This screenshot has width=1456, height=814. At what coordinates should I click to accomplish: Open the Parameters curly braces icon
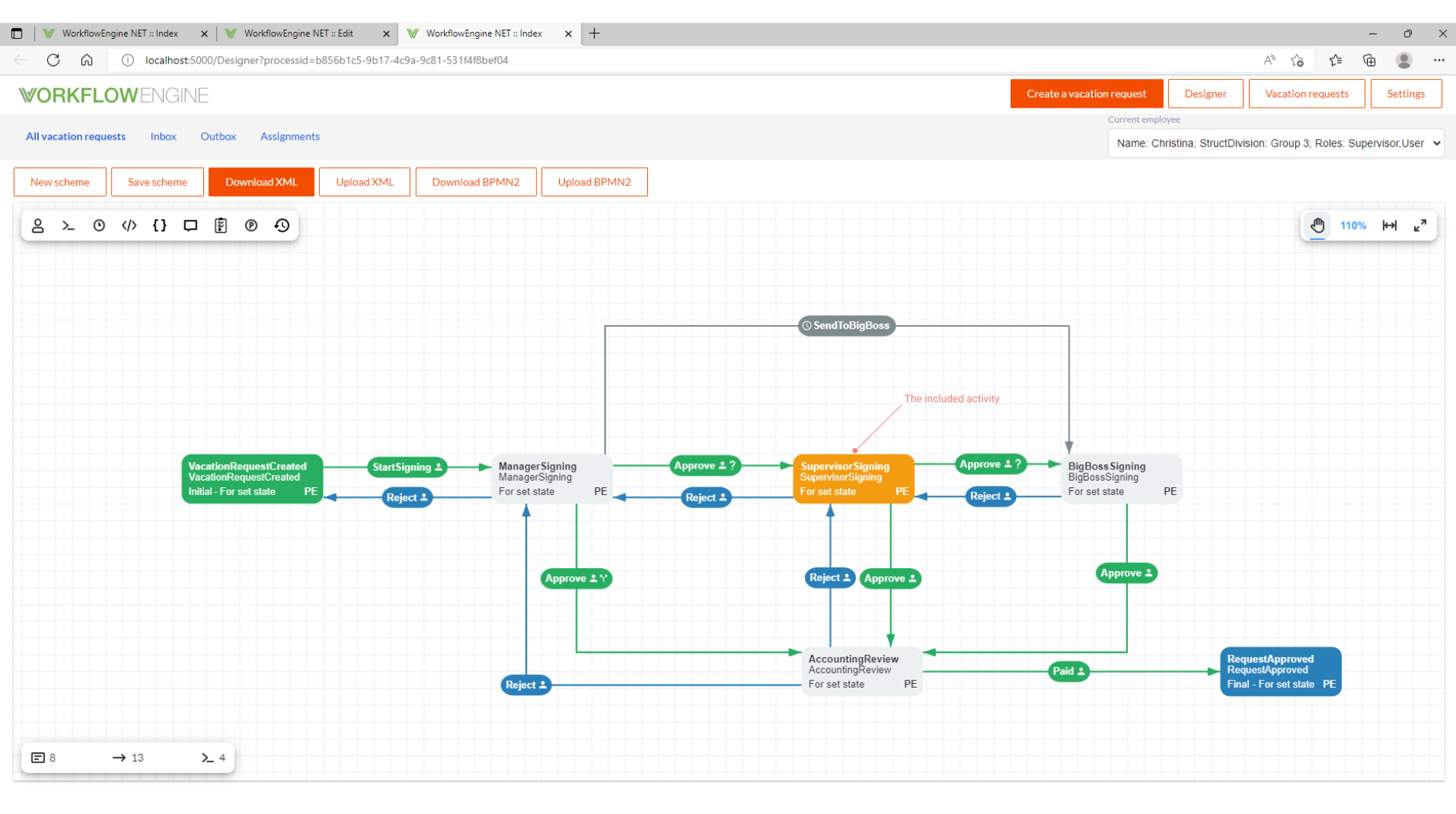pyautogui.click(x=160, y=226)
